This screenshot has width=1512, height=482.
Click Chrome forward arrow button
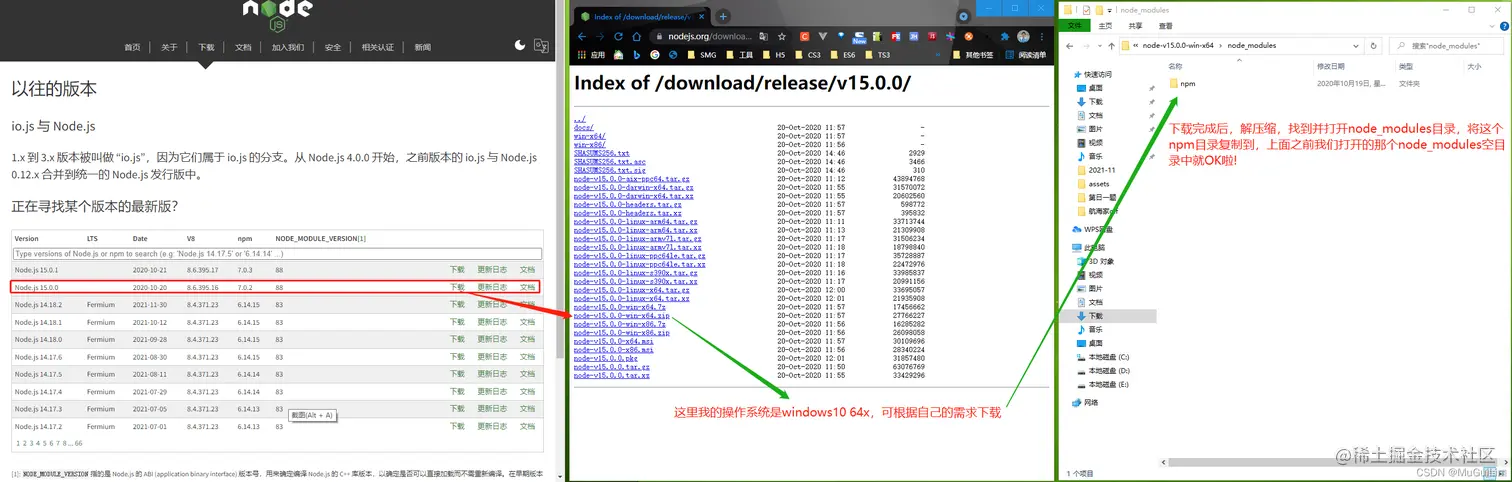coord(601,37)
